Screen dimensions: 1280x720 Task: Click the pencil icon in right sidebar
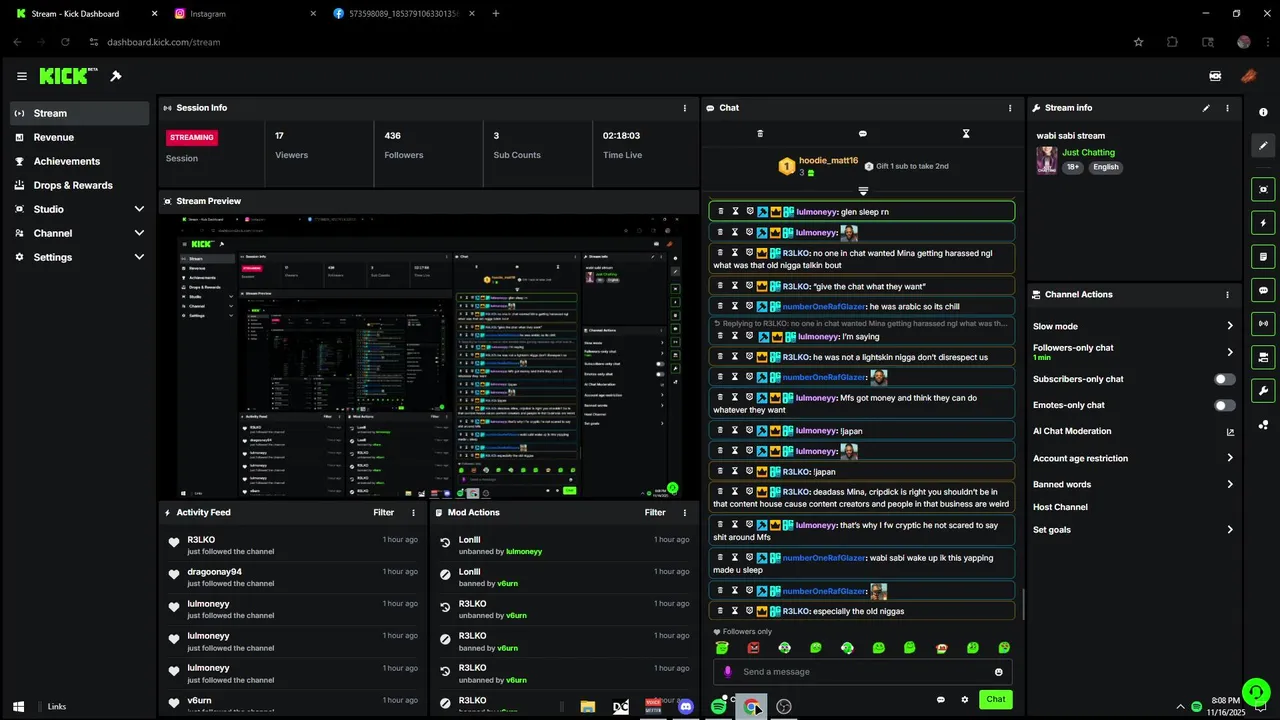1264,146
